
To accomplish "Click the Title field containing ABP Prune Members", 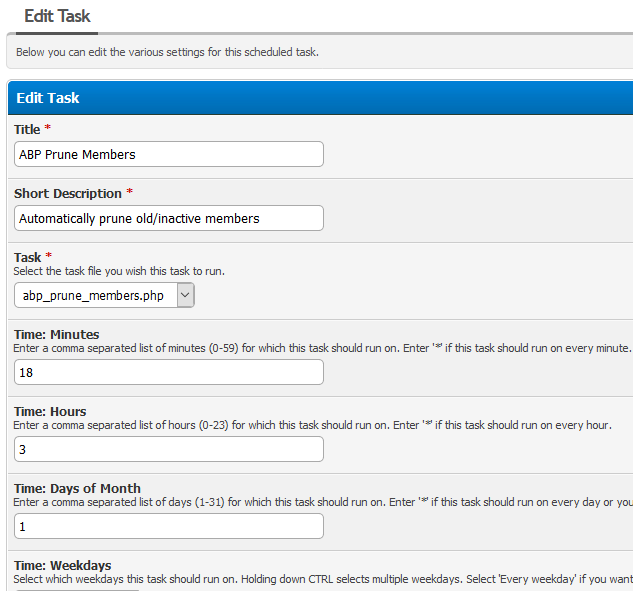I will coord(169,154).
